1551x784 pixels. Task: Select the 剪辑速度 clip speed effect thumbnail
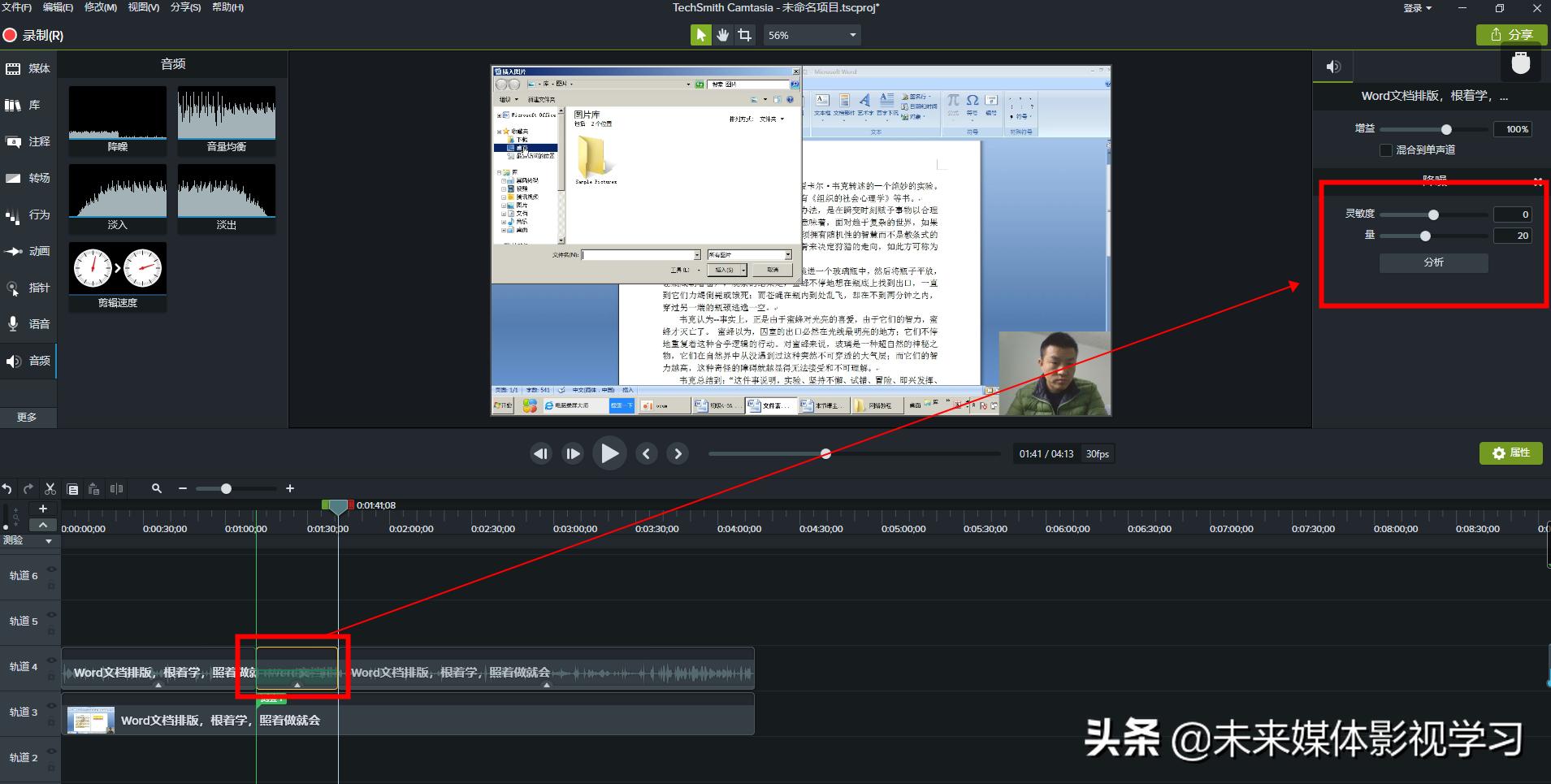coord(118,277)
